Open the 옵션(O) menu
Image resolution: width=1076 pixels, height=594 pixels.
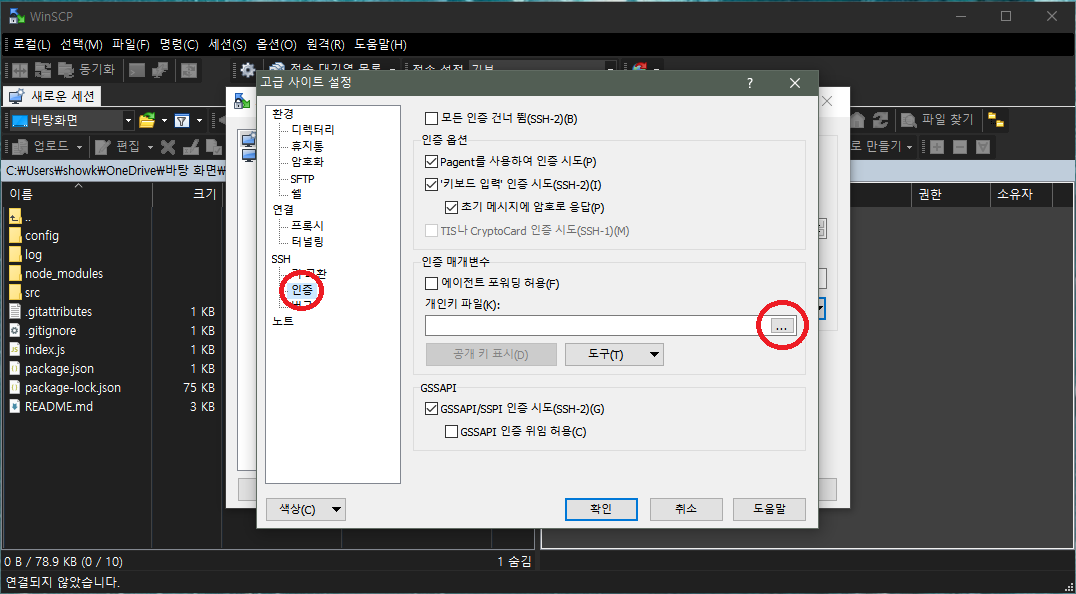pyautogui.click(x=276, y=45)
